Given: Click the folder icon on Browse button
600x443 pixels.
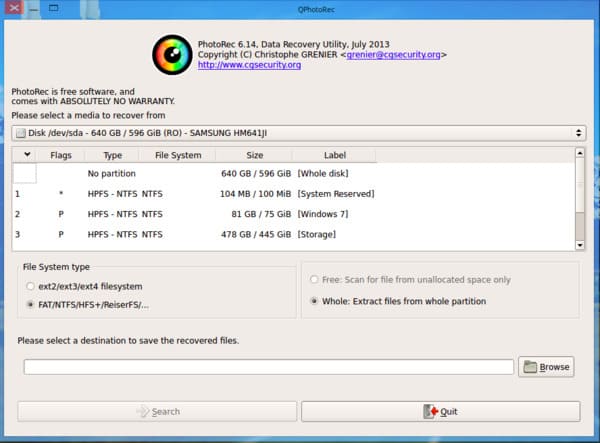Looking at the screenshot, I should [x=530, y=366].
